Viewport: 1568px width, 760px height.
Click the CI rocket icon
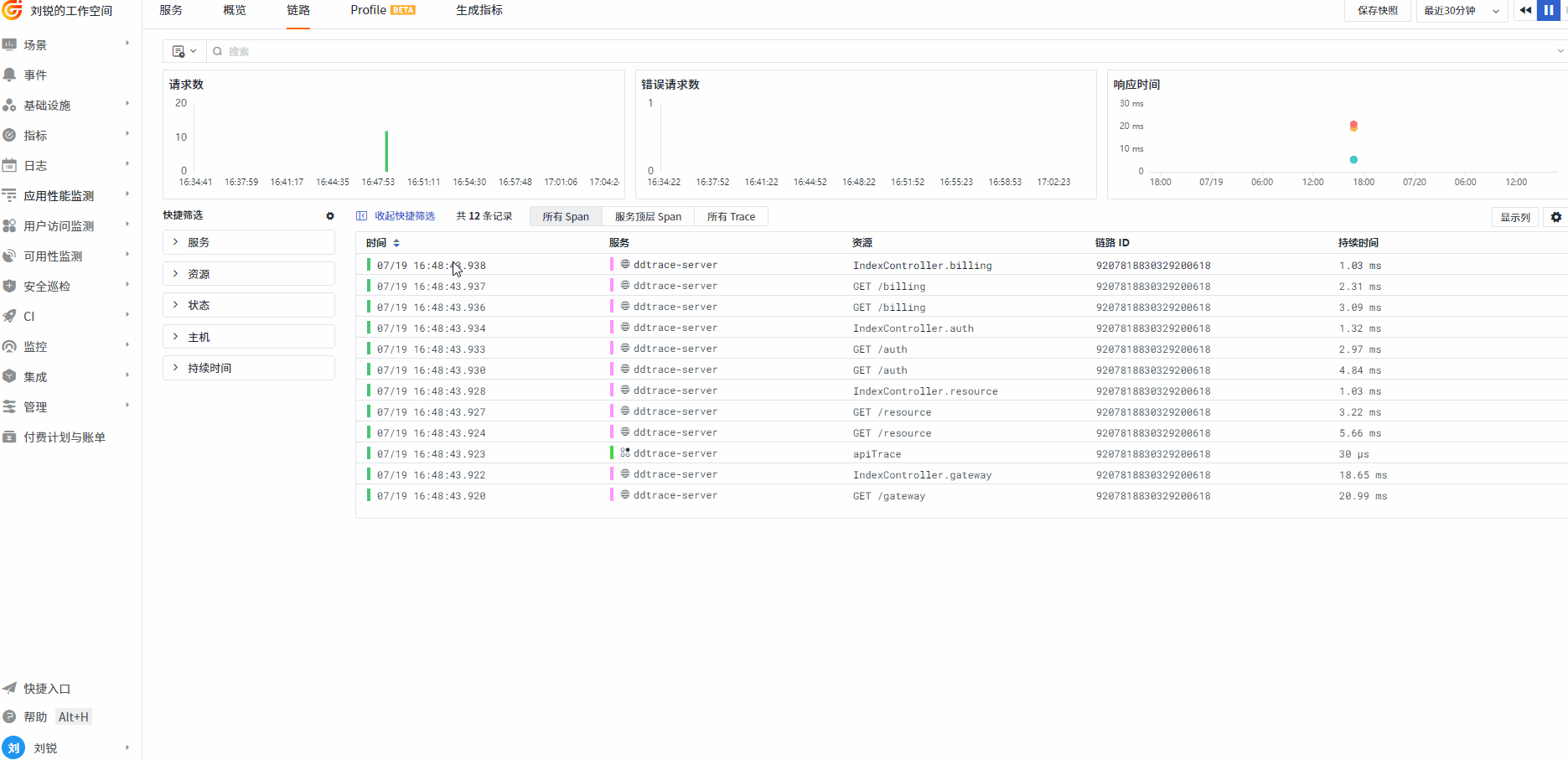[x=10, y=316]
